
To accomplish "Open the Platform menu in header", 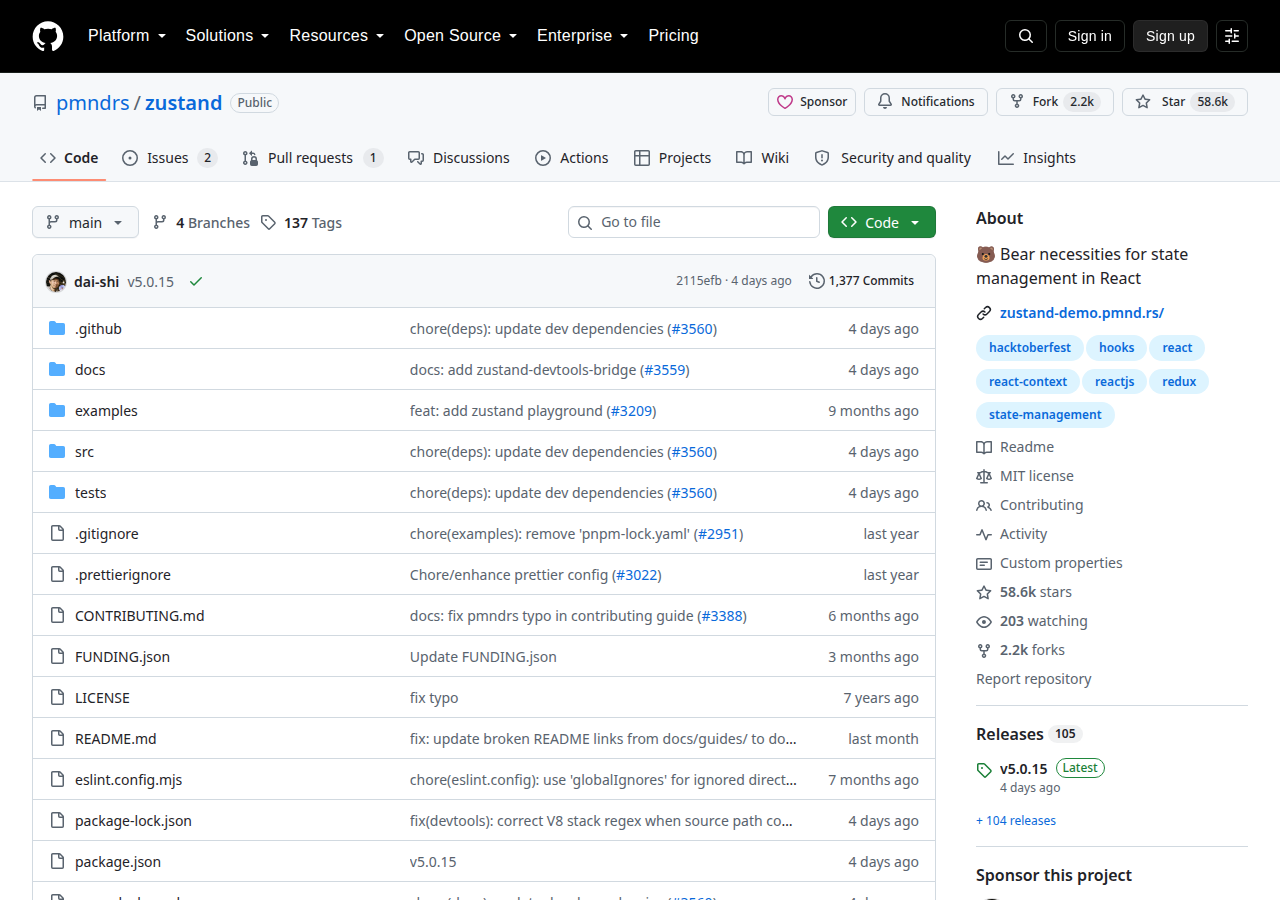I will tap(126, 36).
